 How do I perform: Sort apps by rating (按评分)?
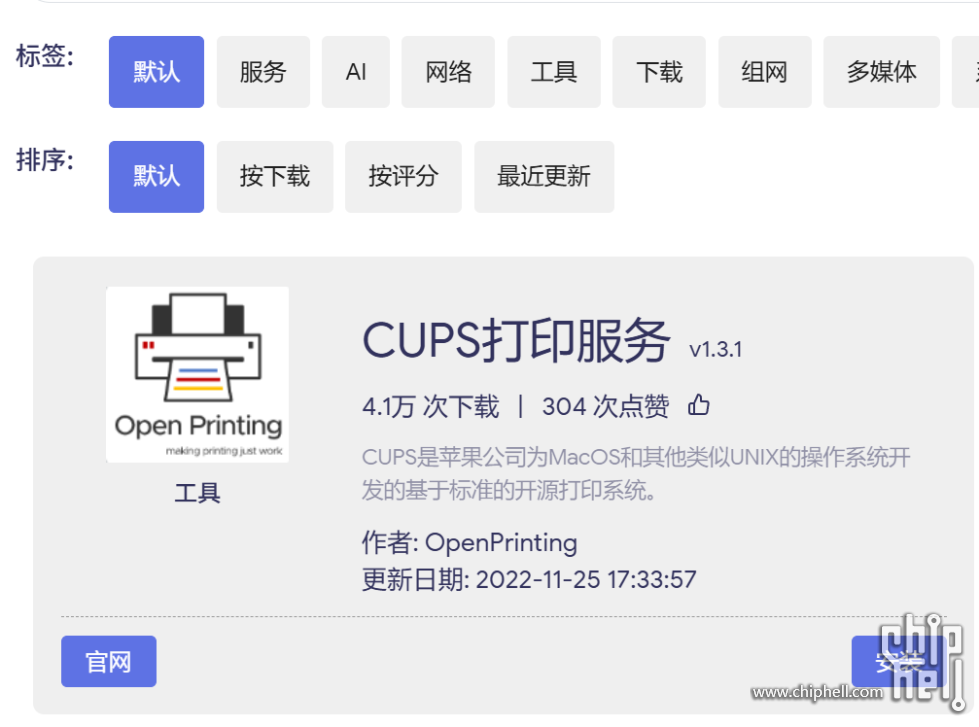pos(403,177)
